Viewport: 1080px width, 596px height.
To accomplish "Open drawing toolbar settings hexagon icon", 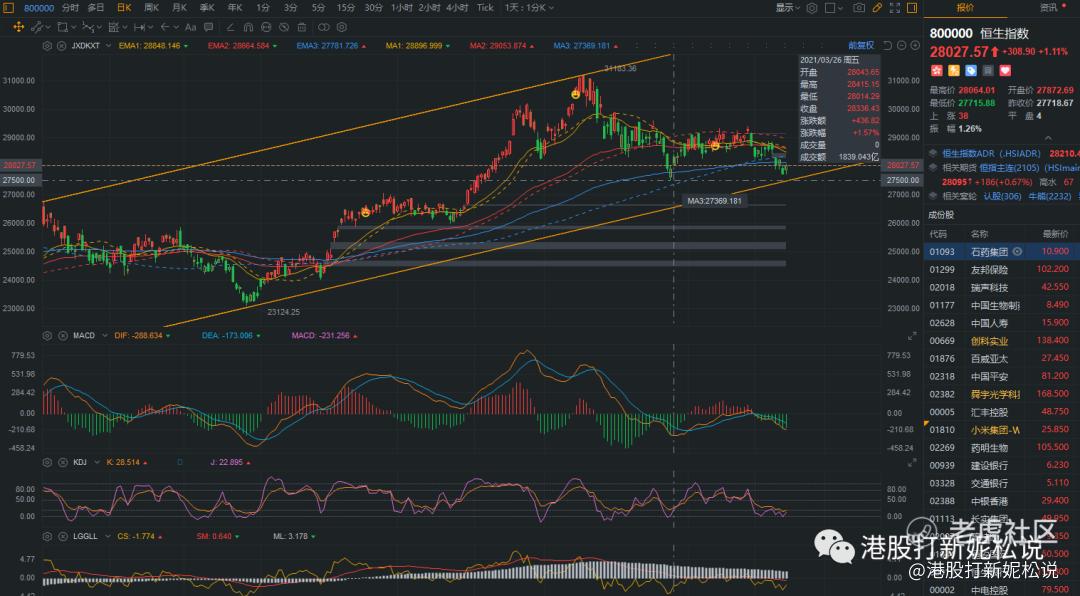I will (x=341, y=27).
